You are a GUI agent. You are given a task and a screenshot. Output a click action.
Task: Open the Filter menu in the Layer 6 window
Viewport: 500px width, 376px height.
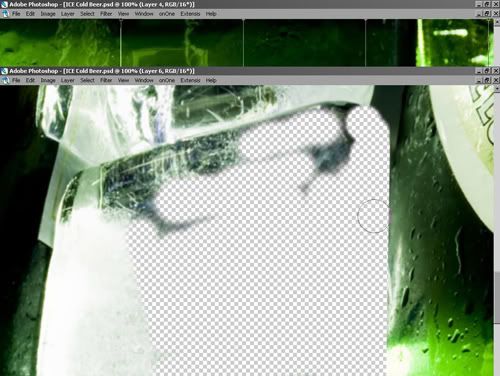106,80
